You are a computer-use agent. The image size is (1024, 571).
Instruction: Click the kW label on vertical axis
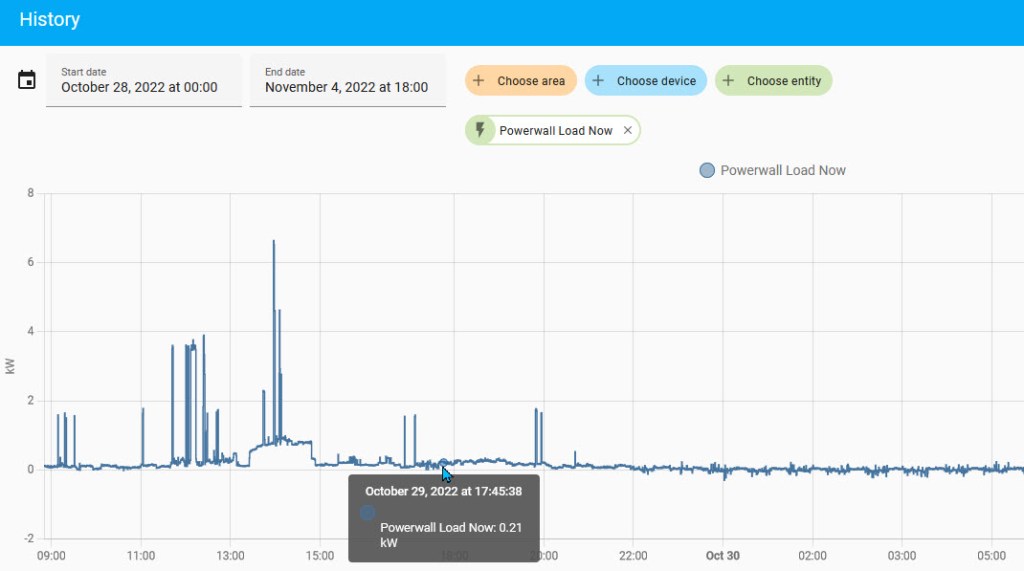(11, 366)
